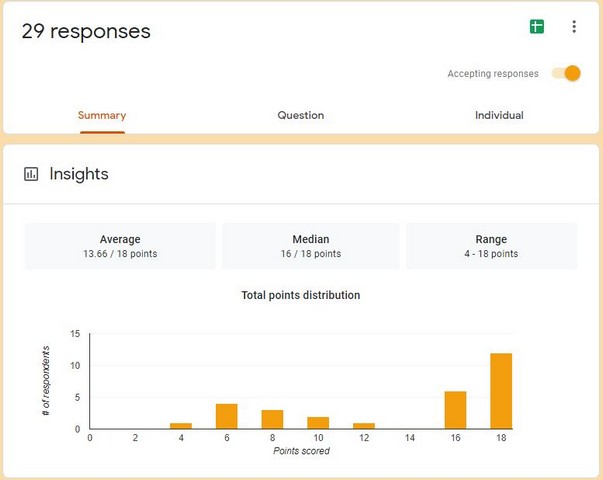This screenshot has width=603, height=480.
Task: Click the Range 4 - 18 points card
Action: point(491,246)
